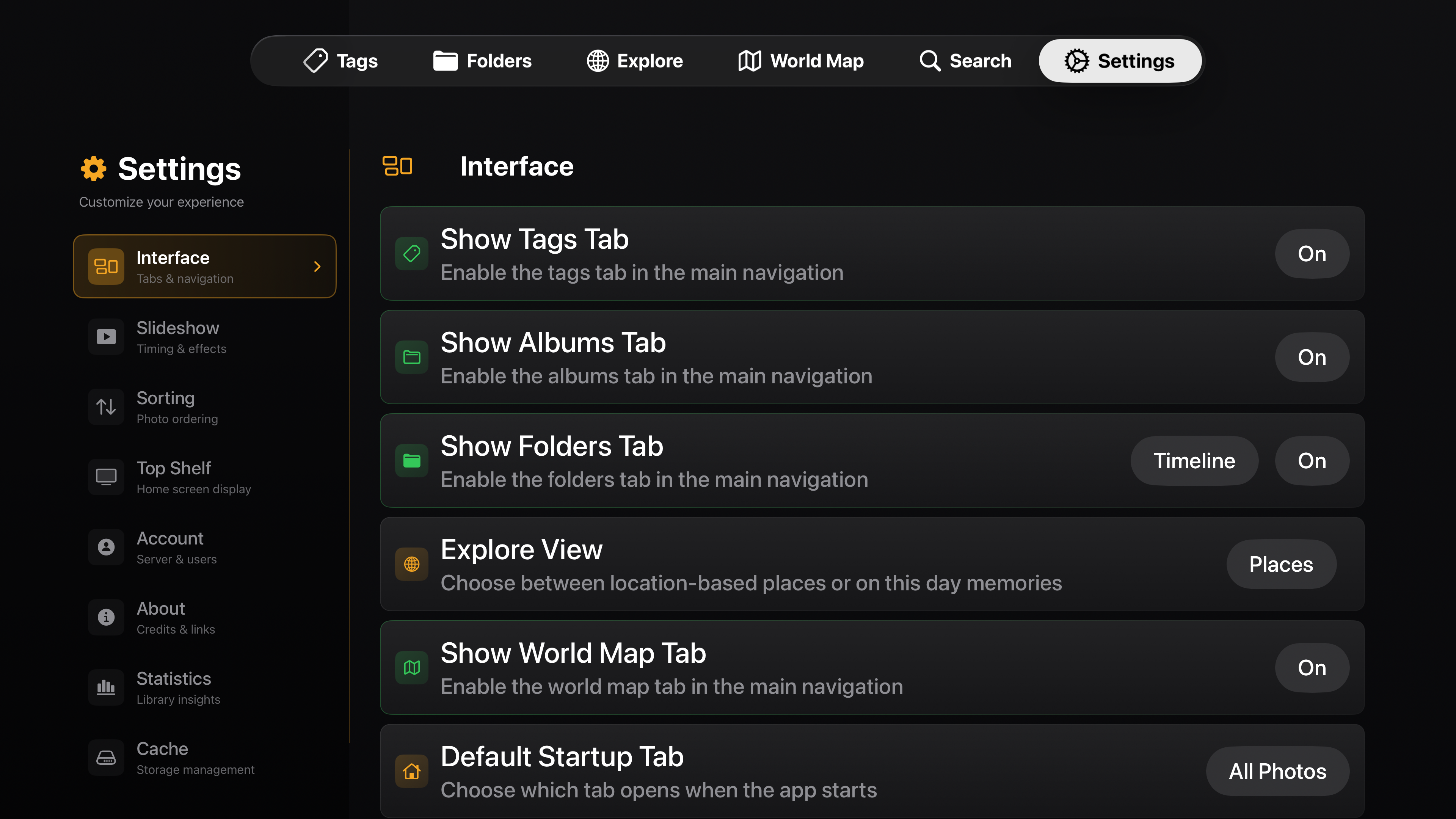Click the map icon beside Show World Map Tab

coord(411,667)
